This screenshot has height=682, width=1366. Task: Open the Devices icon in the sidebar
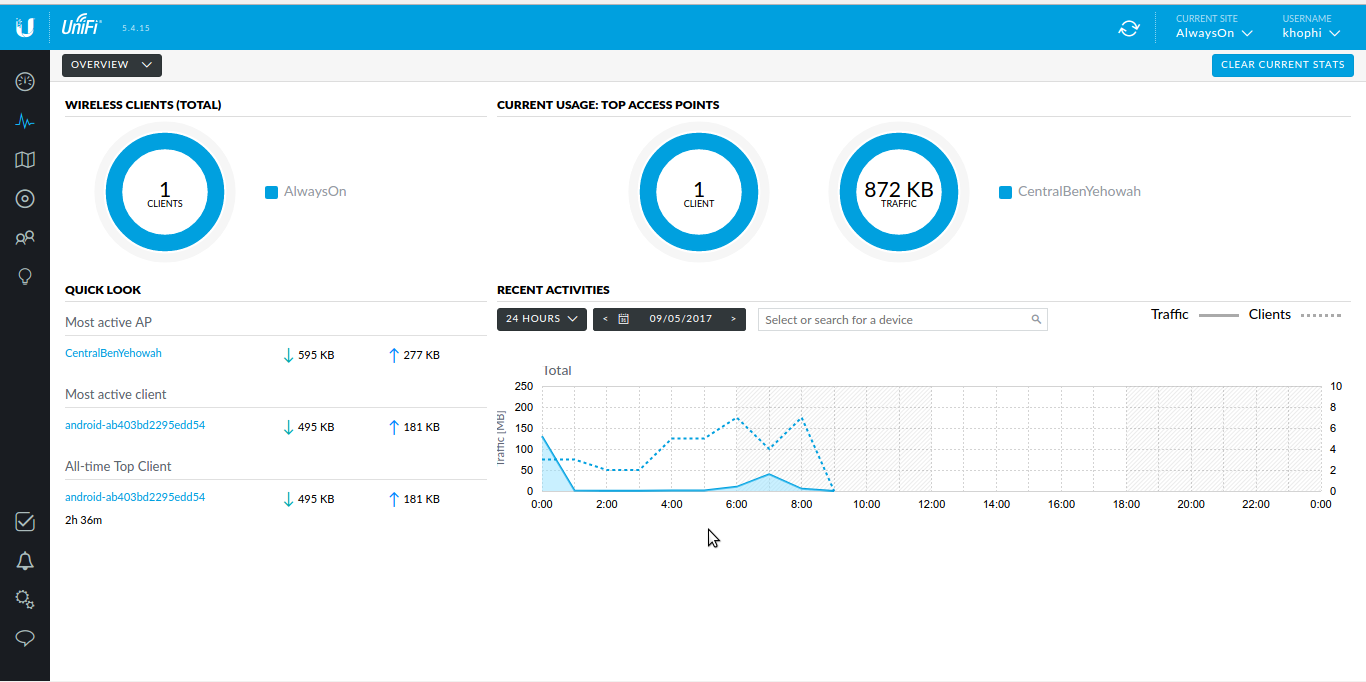[24, 198]
